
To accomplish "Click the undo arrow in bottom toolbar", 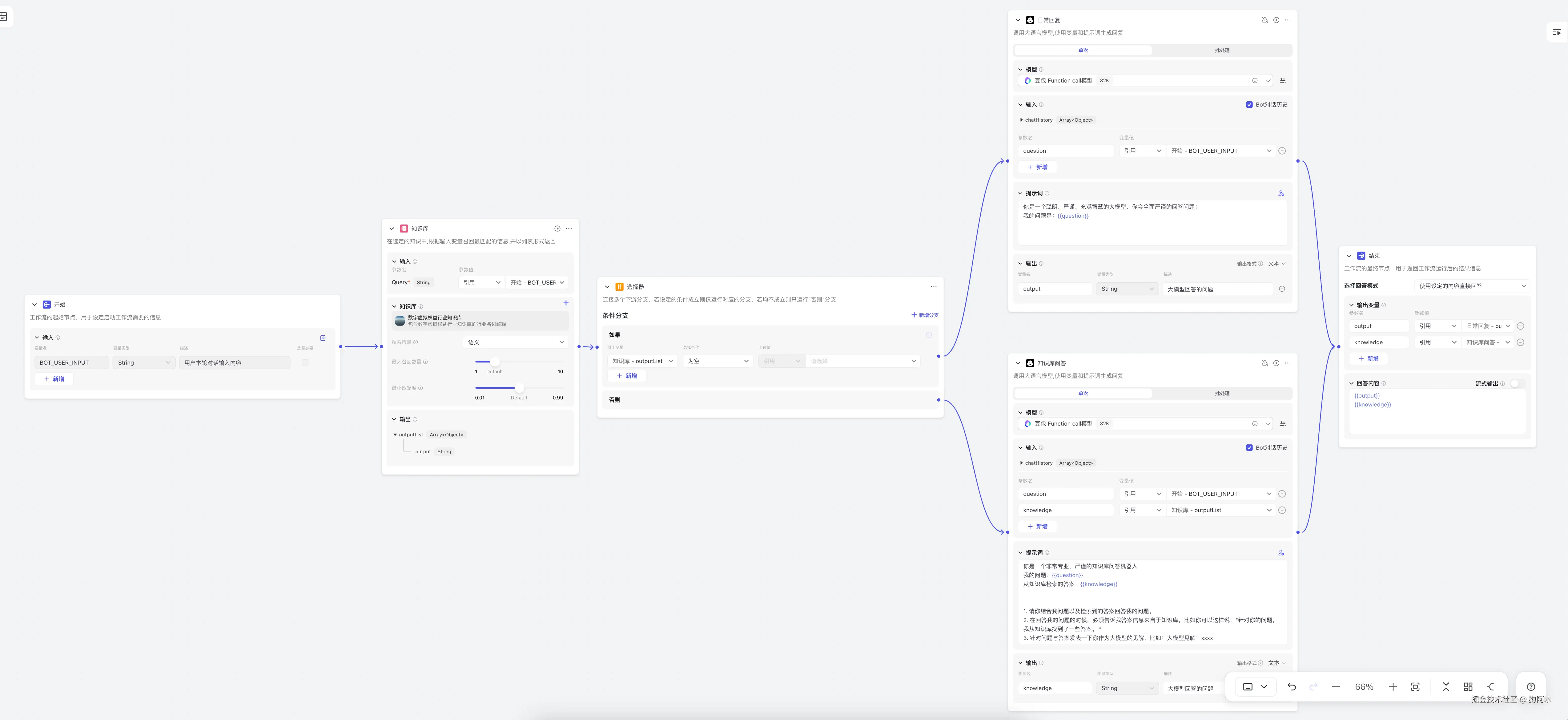I will point(1292,686).
